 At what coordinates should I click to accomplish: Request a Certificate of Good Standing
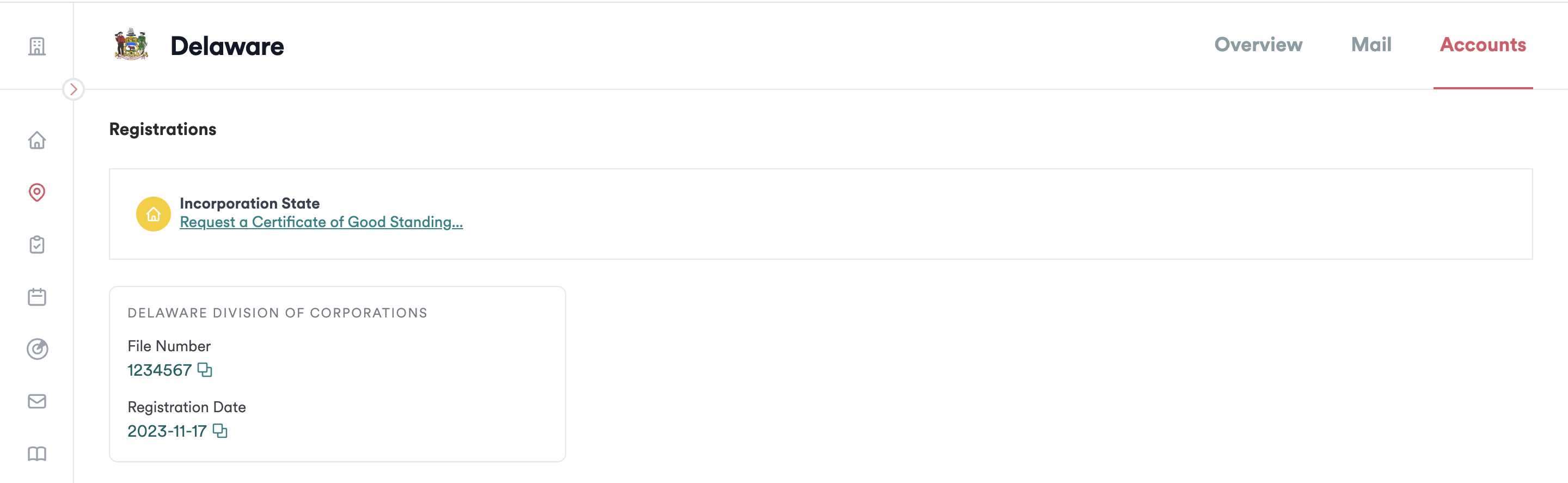pyautogui.click(x=321, y=222)
